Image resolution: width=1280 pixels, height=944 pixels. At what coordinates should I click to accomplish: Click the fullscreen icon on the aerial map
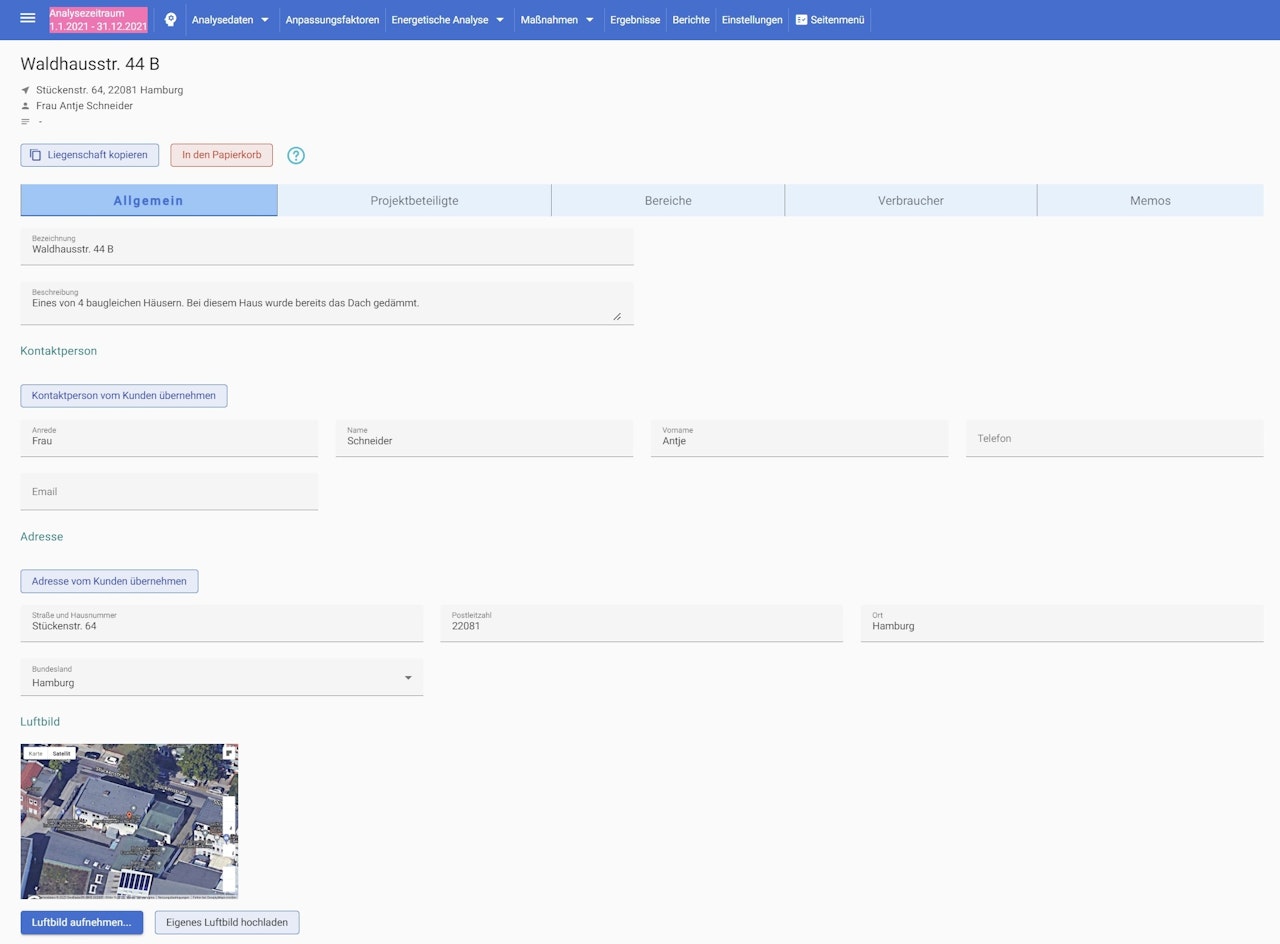tap(228, 753)
